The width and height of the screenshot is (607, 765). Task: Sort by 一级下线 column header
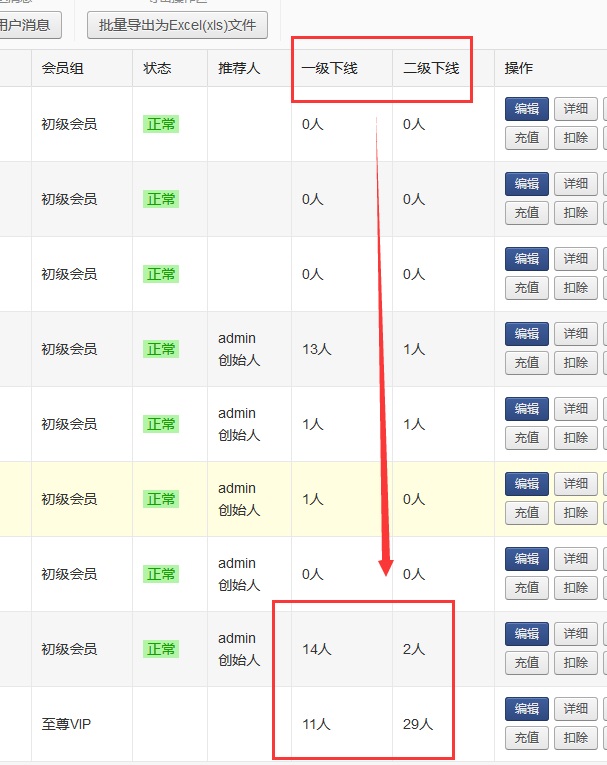coord(329,68)
